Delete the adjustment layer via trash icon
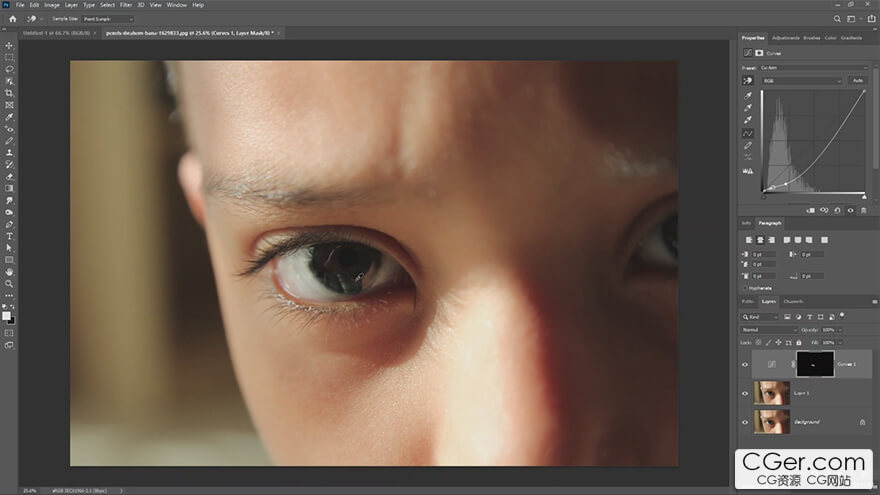 point(864,210)
